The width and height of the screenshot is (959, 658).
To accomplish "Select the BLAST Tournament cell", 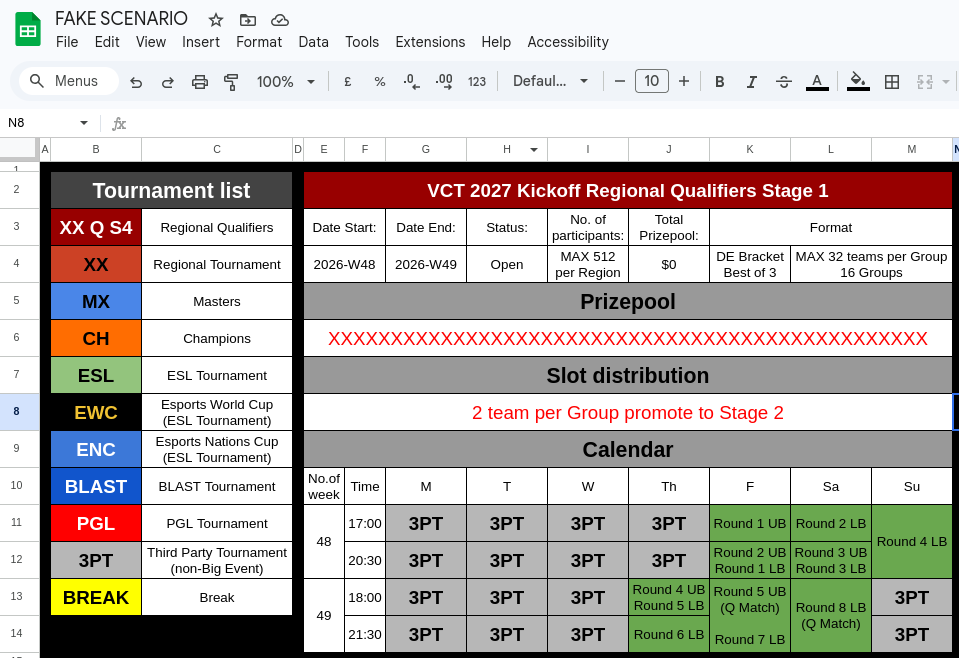I will 217,486.
